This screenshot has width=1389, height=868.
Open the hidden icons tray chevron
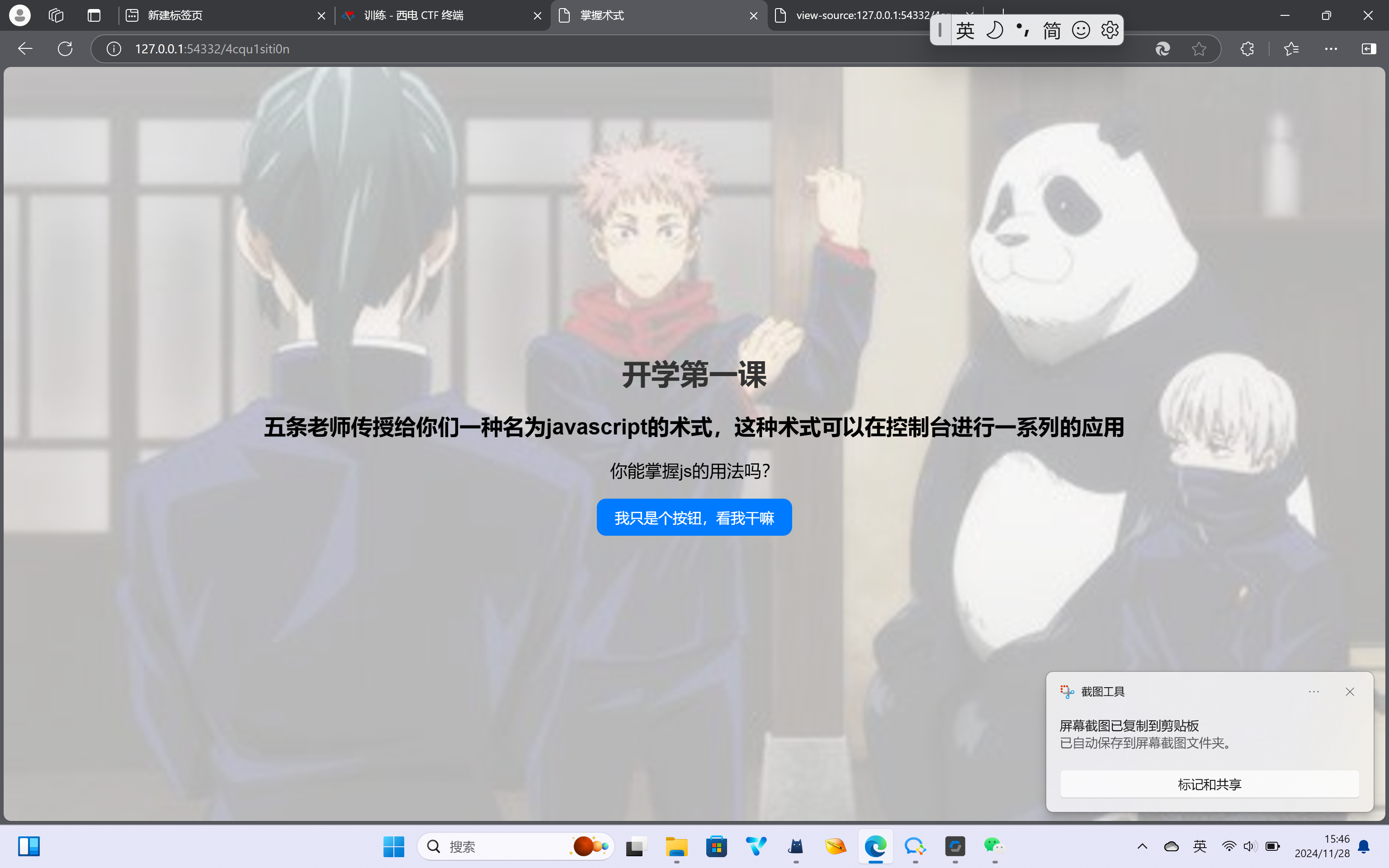click(1142, 846)
